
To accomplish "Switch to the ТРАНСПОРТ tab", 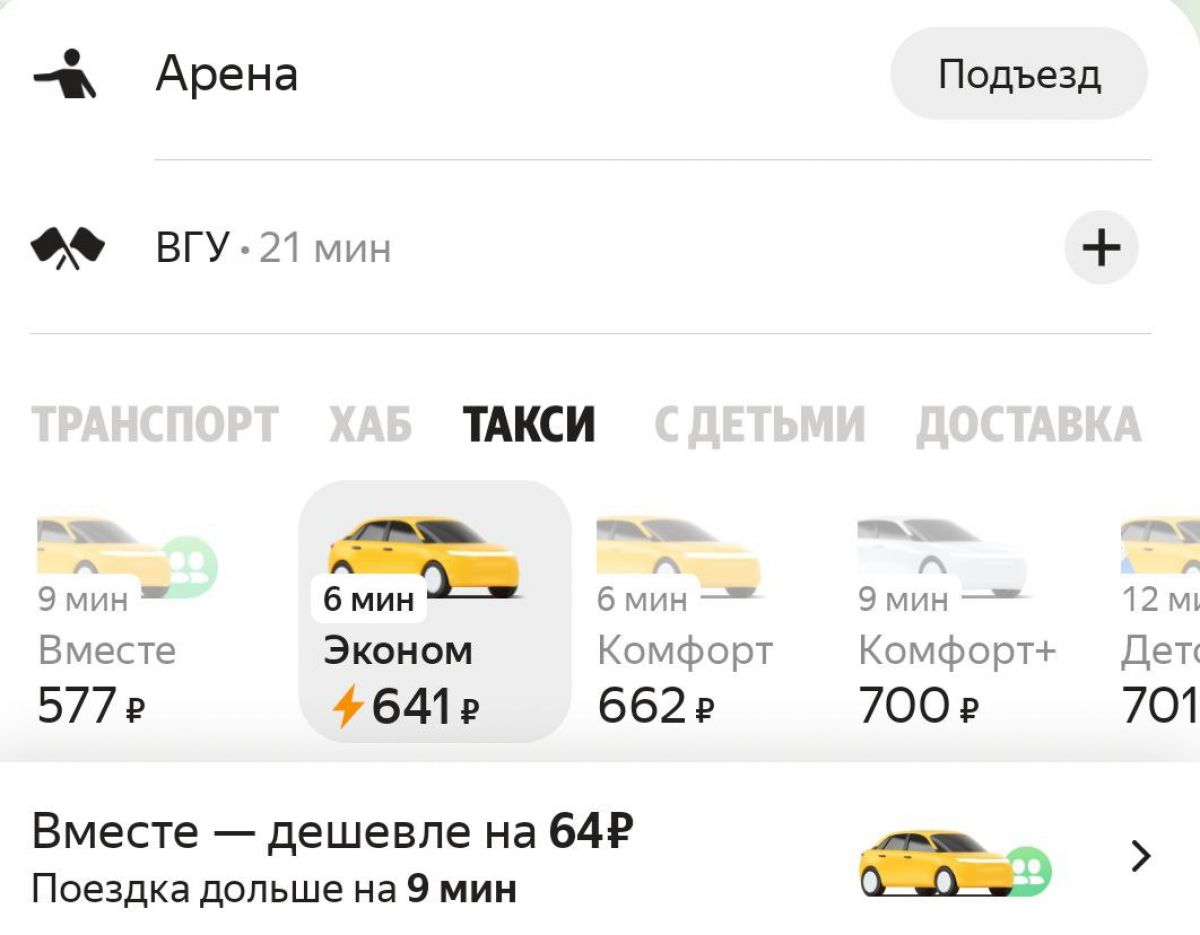I will (x=155, y=424).
